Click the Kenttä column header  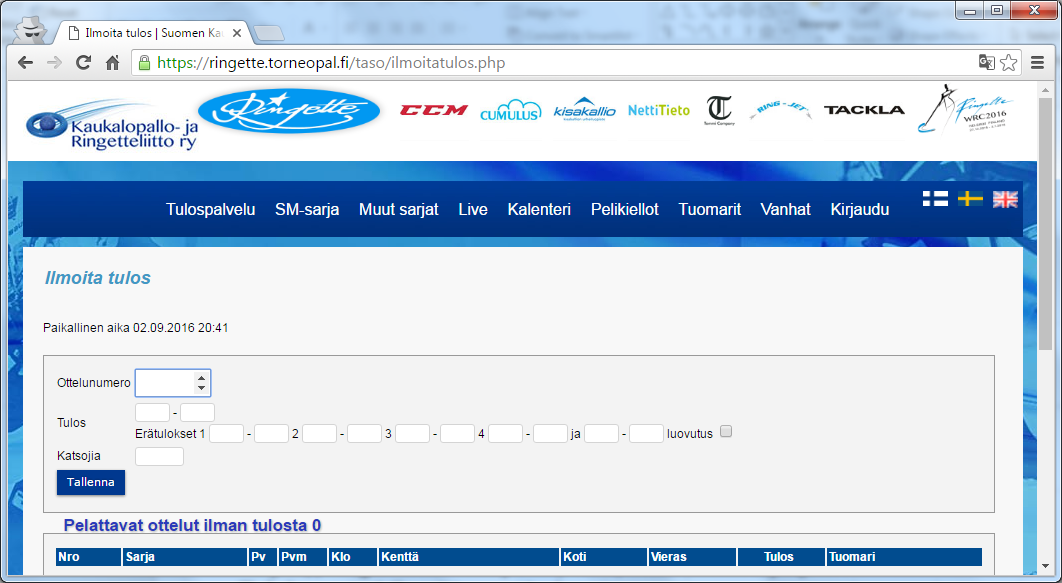point(469,557)
